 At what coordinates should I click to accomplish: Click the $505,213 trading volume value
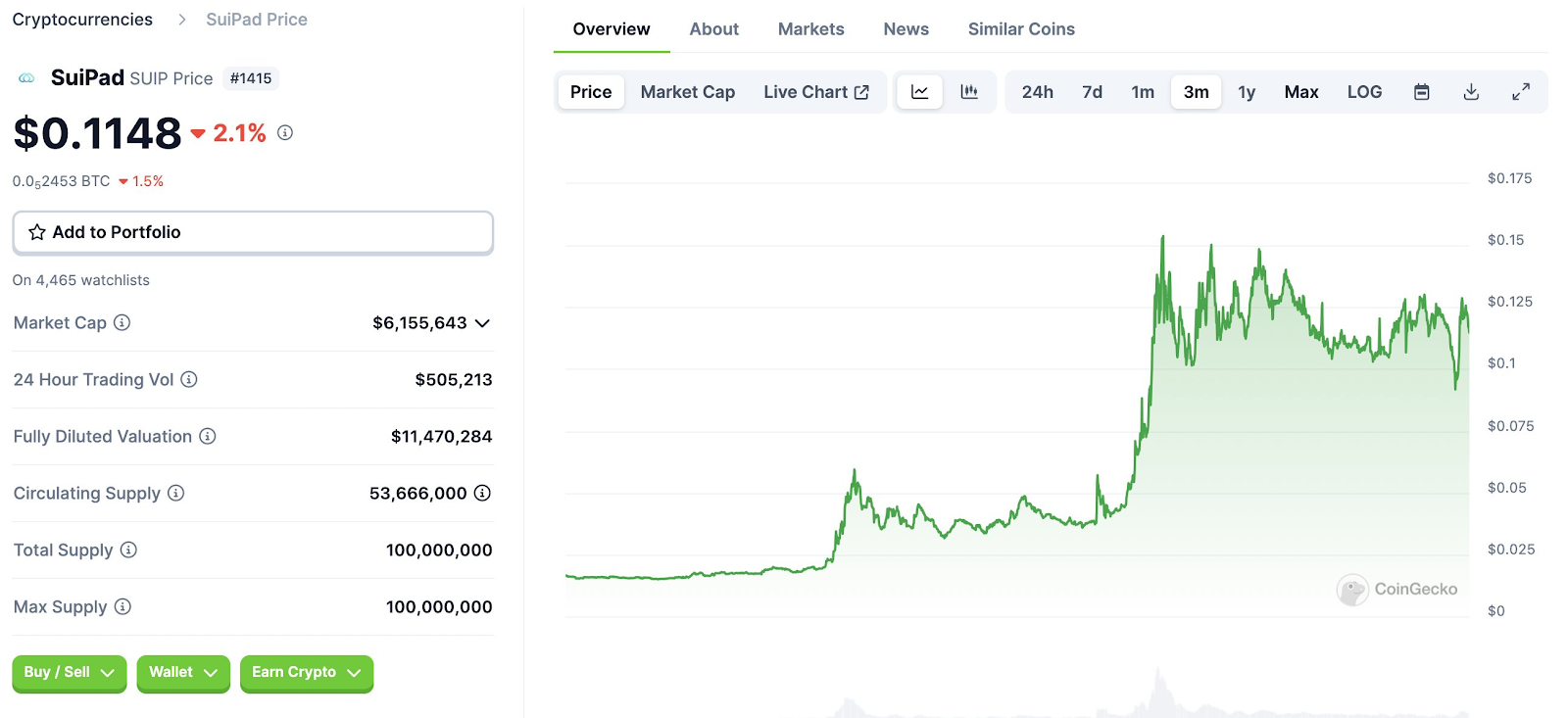[454, 379]
